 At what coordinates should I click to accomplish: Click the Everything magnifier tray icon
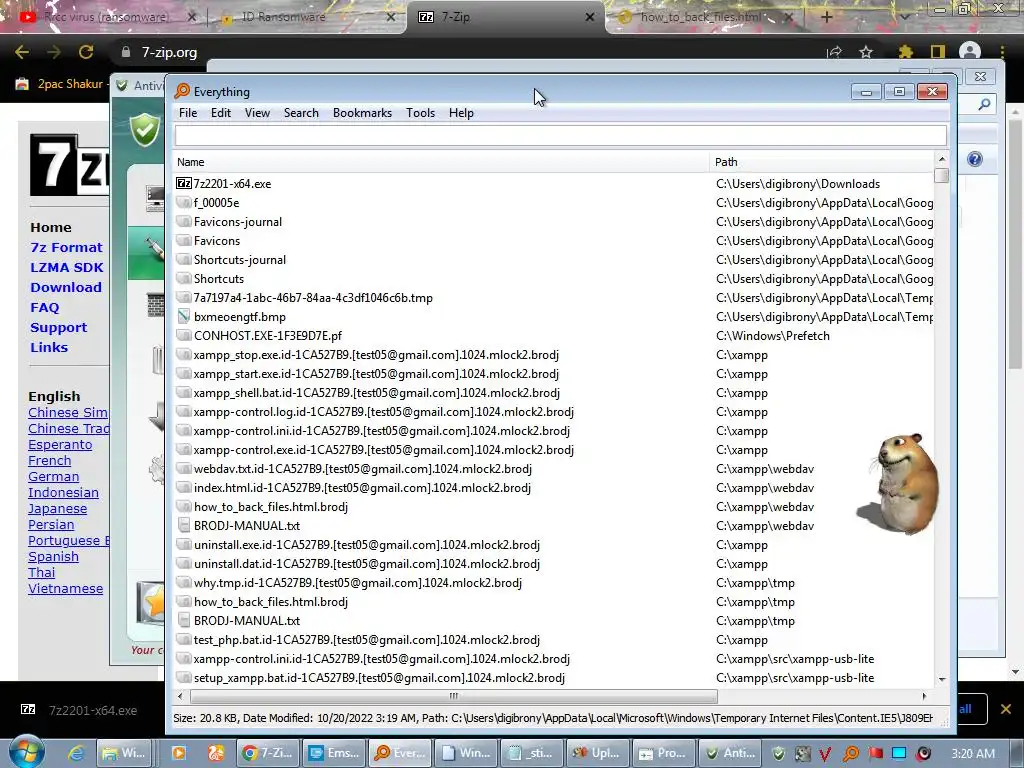pos(851,754)
